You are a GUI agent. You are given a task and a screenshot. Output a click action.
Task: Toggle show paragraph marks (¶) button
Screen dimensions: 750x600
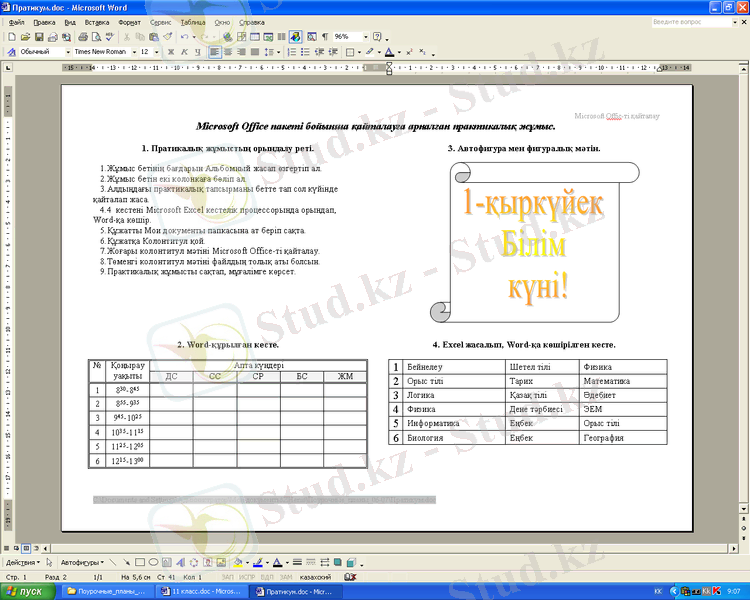click(325, 36)
